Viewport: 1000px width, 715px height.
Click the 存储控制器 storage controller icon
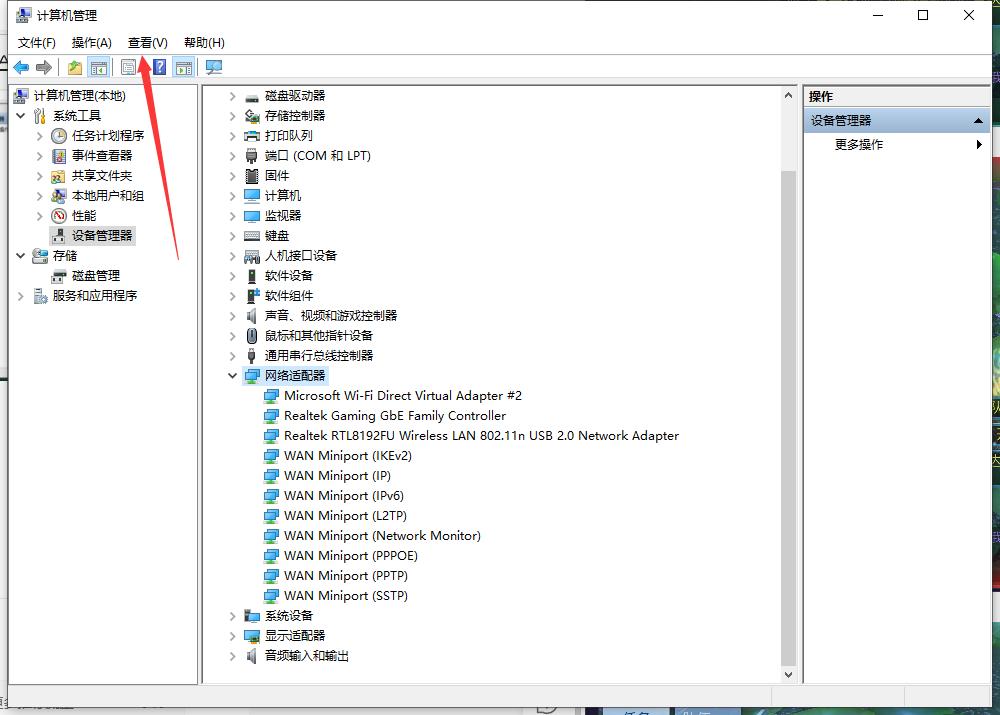click(x=252, y=116)
